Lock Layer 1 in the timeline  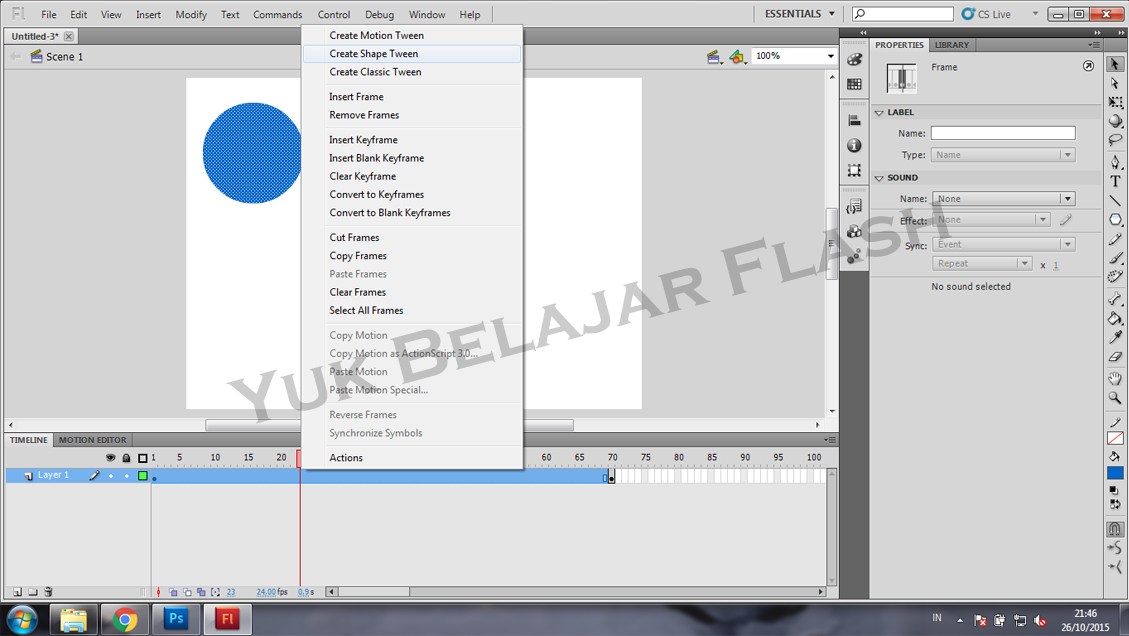[x=126, y=476]
